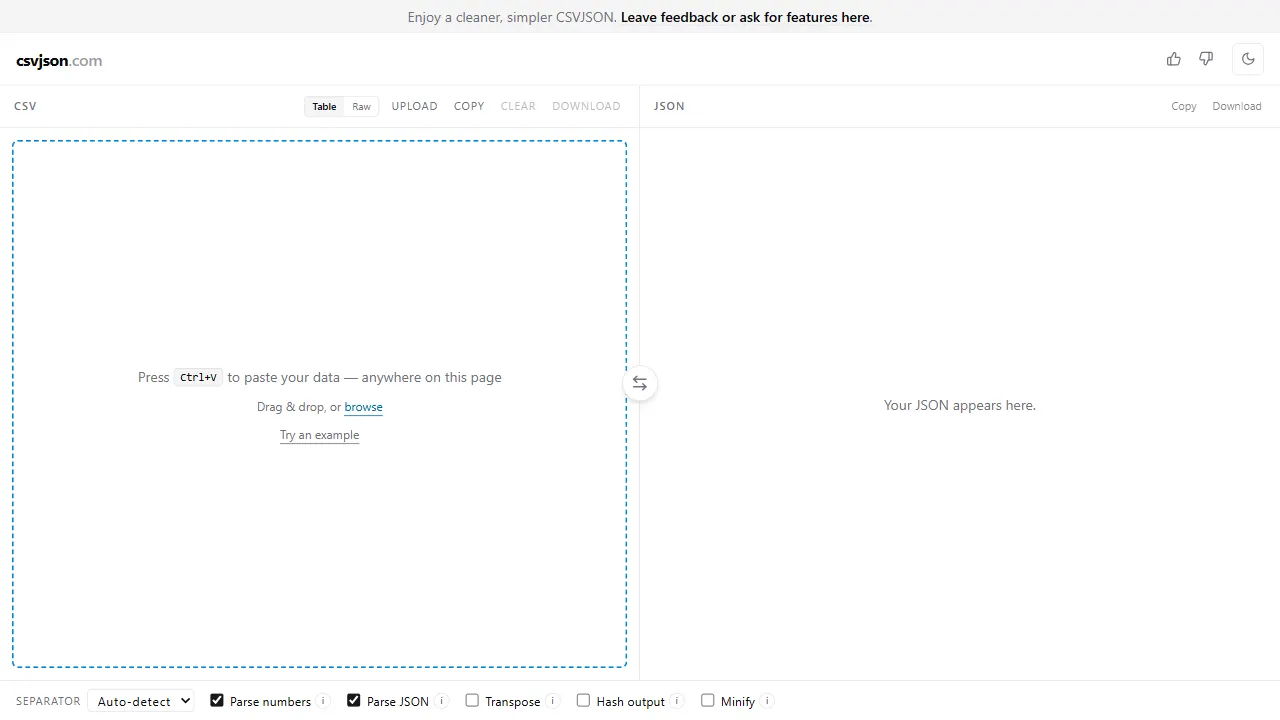
Task: Disable the Parse numbers checkbox
Action: pyautogui.click(x=217, y=701)
